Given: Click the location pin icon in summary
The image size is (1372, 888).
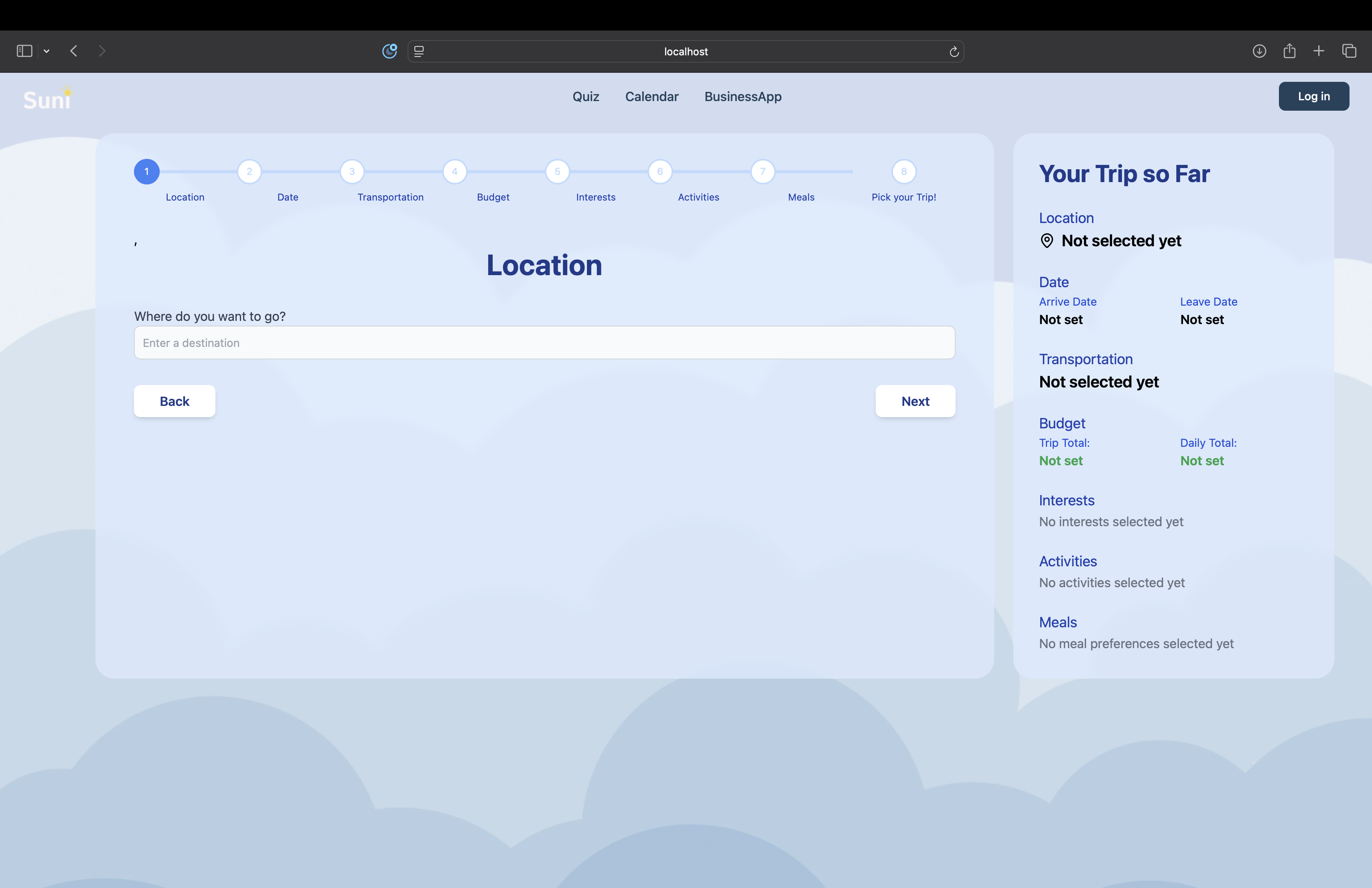Looking at the screenshot, I should (1046, 241).
